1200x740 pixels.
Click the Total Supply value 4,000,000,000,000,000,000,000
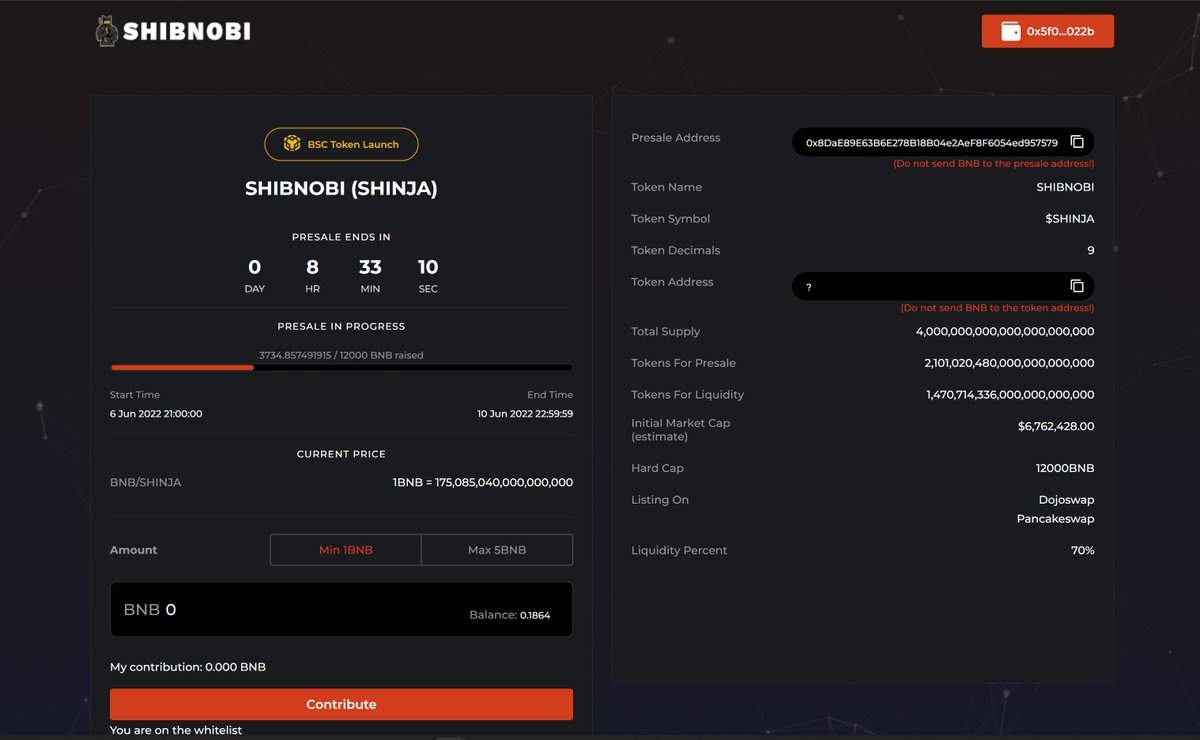[1005, 331]
